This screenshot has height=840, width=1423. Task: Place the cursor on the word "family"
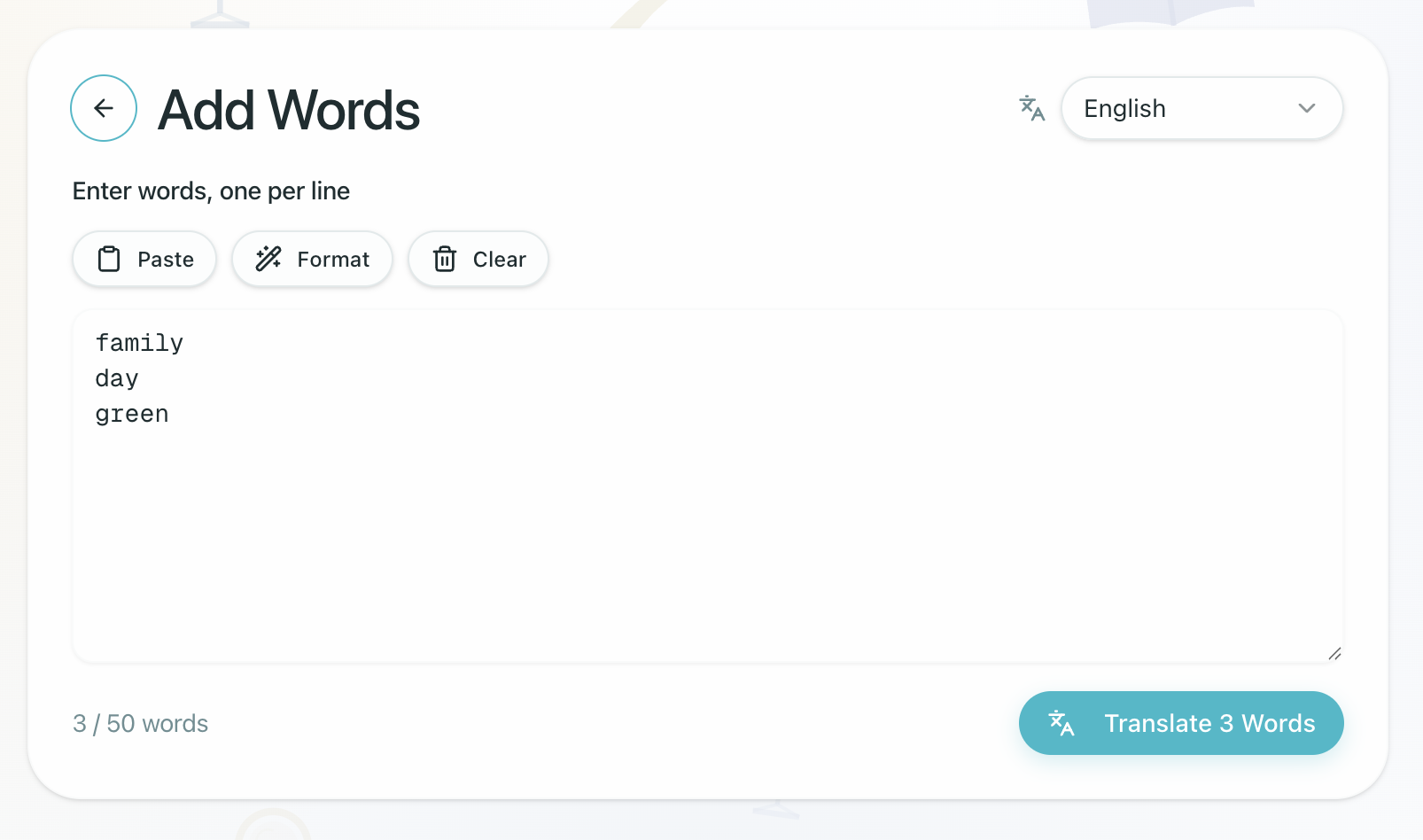(x=139, y=343)
